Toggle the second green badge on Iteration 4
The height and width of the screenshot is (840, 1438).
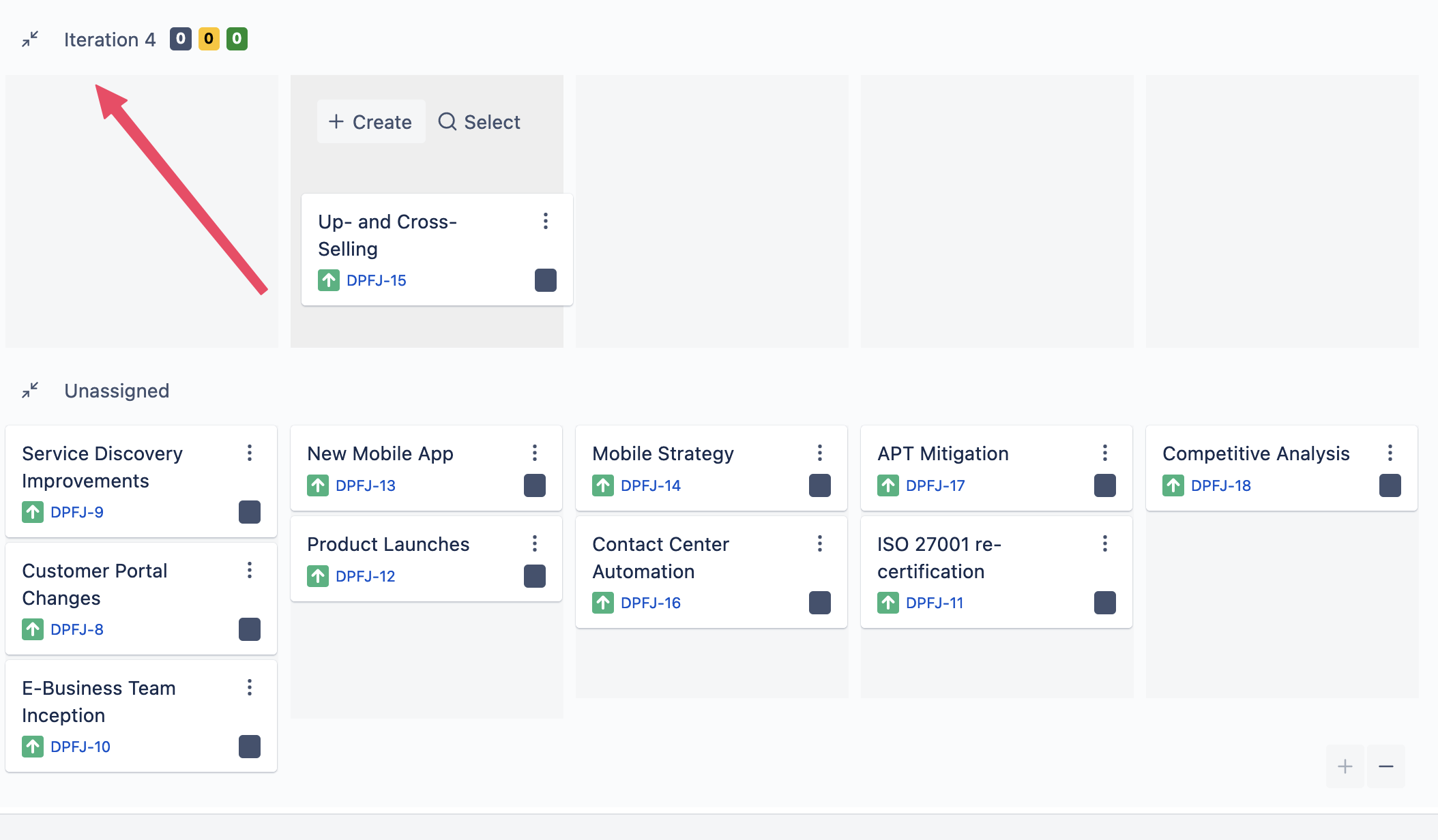(236, 39)
